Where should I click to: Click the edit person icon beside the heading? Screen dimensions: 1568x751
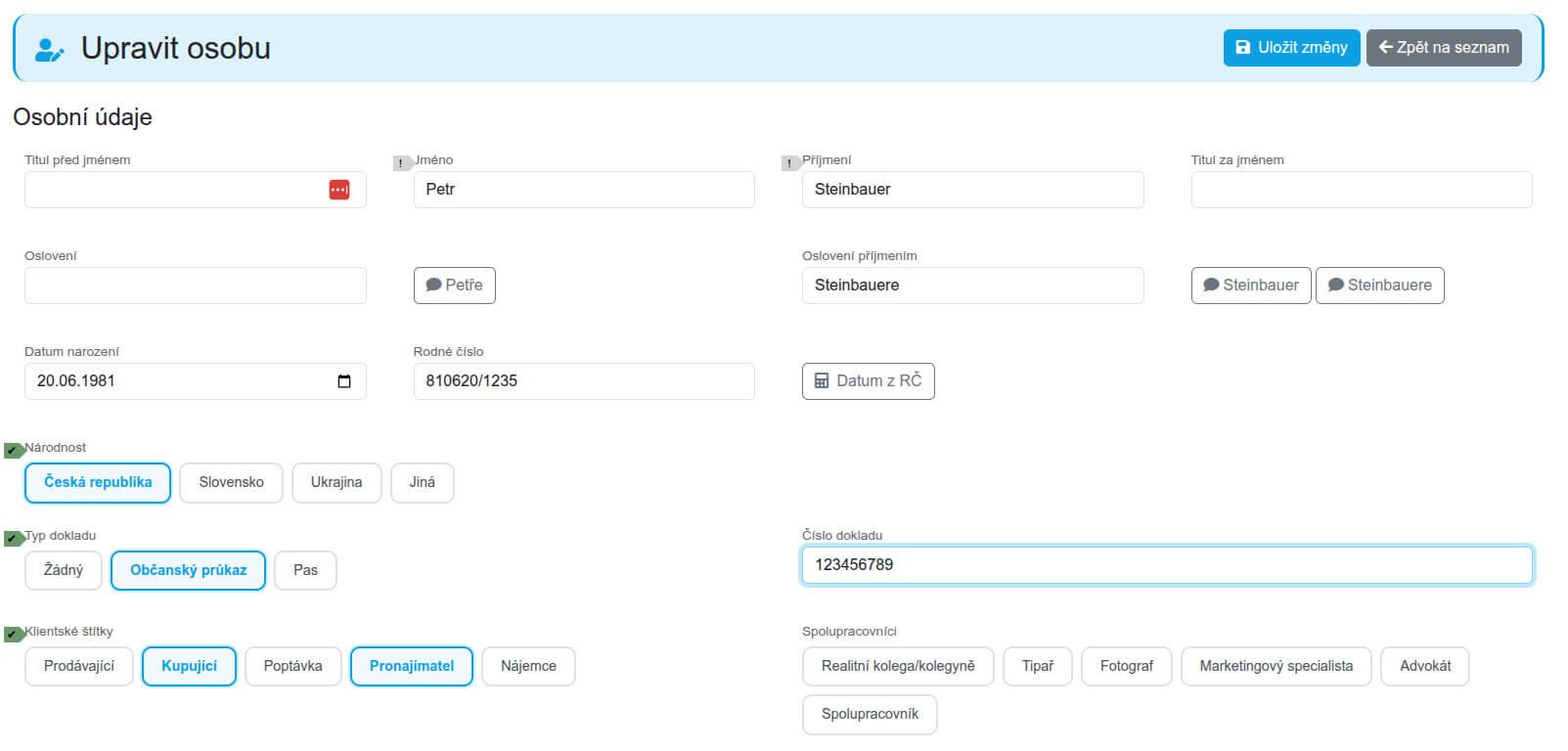pyautogui.click(x=49, y=49)
